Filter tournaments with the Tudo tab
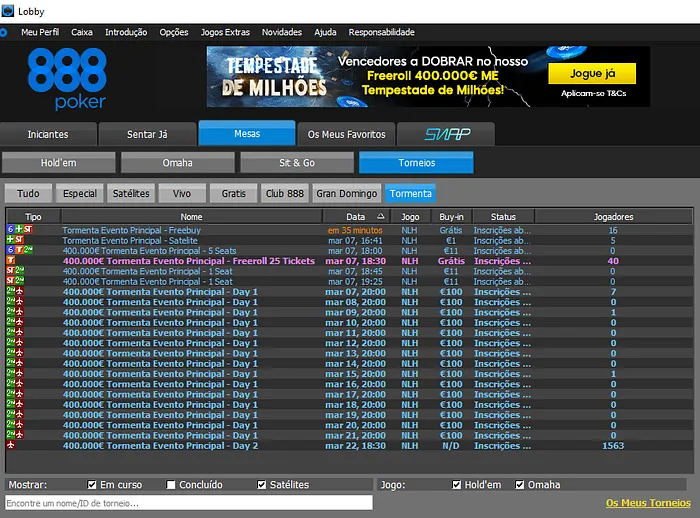The width and height of the screenshot is (700, 518). (28, 193)
